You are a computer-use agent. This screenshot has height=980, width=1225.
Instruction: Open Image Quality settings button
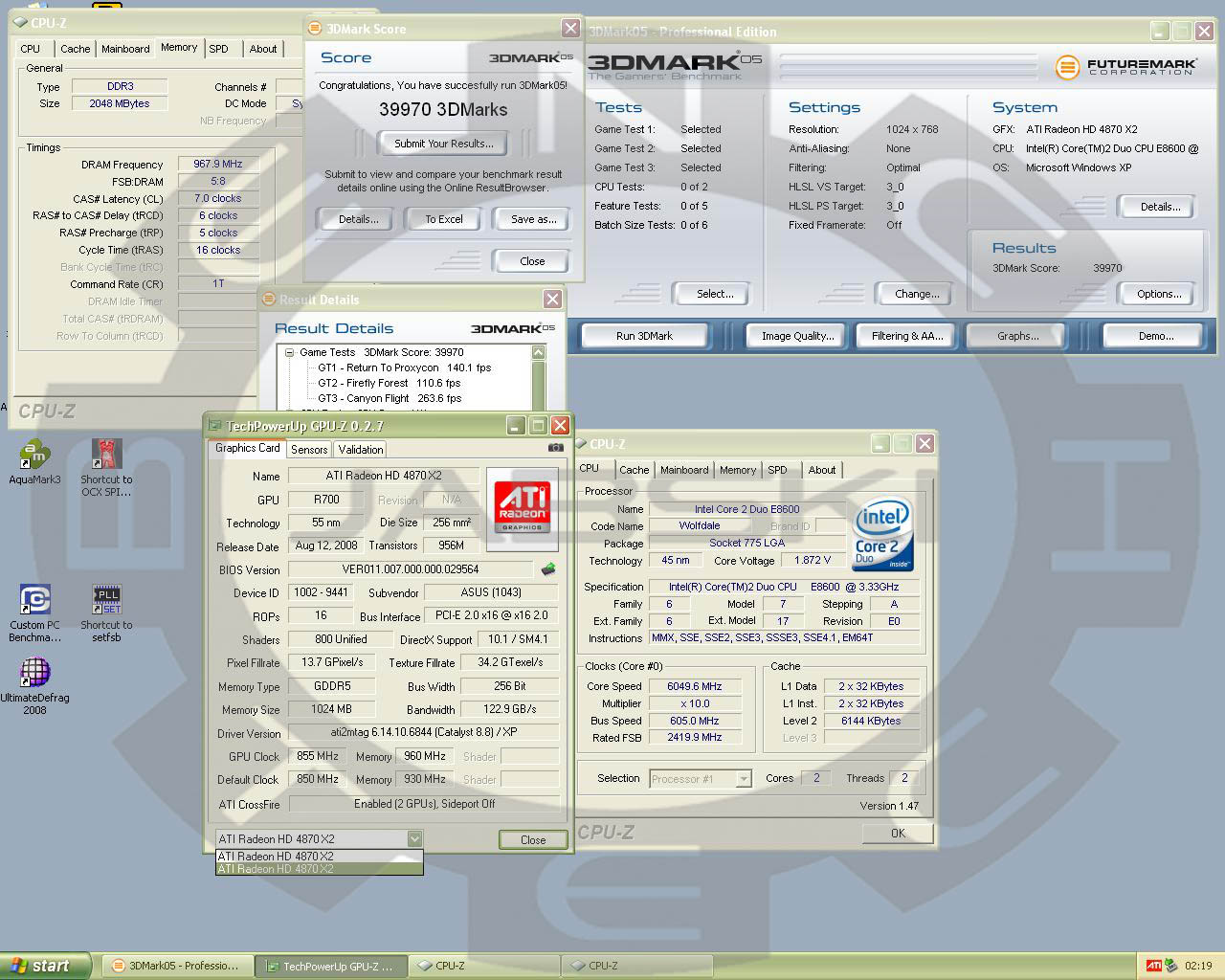point(797,336)
